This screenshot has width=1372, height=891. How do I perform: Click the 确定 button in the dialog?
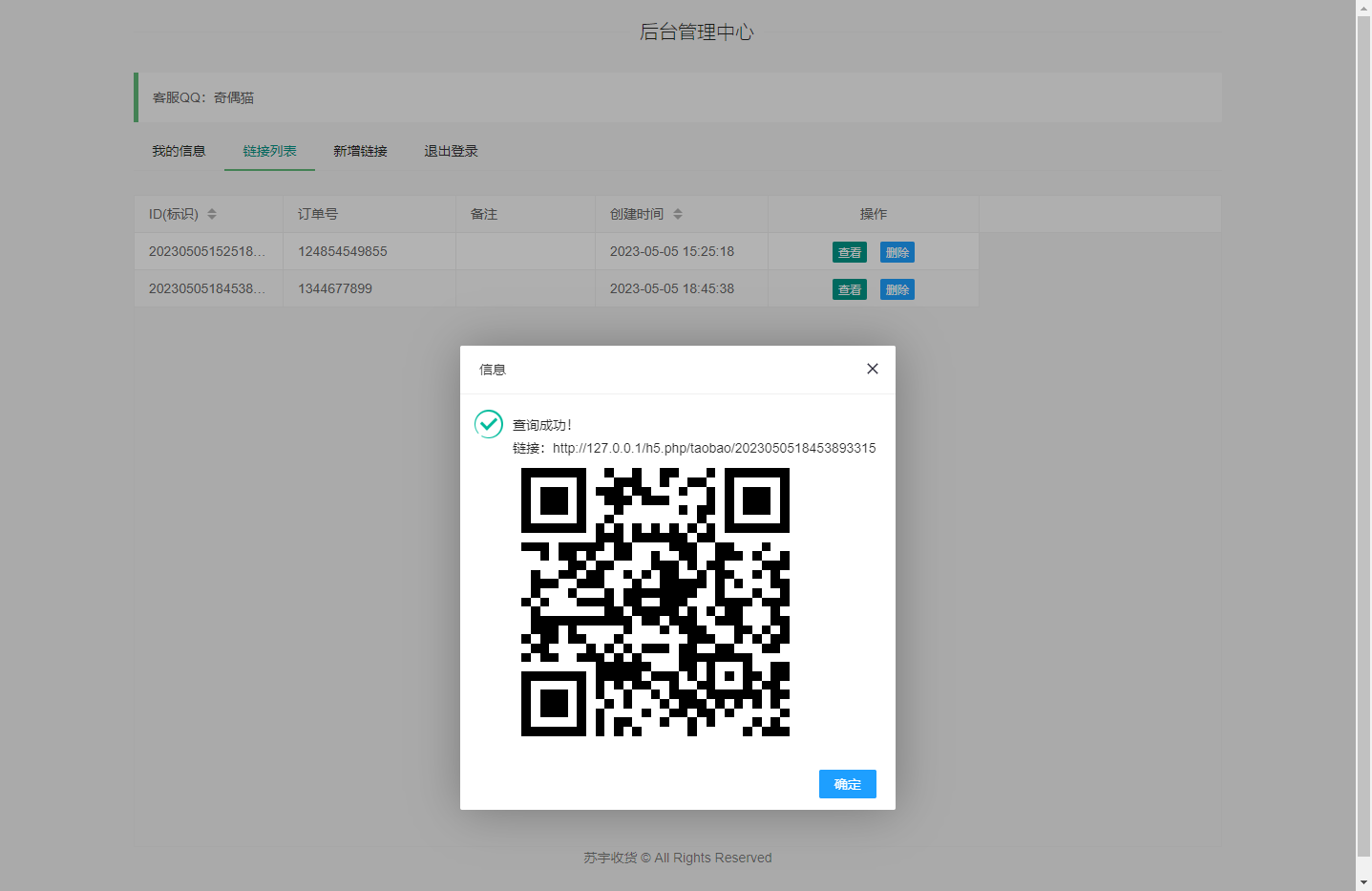point(847,784)
